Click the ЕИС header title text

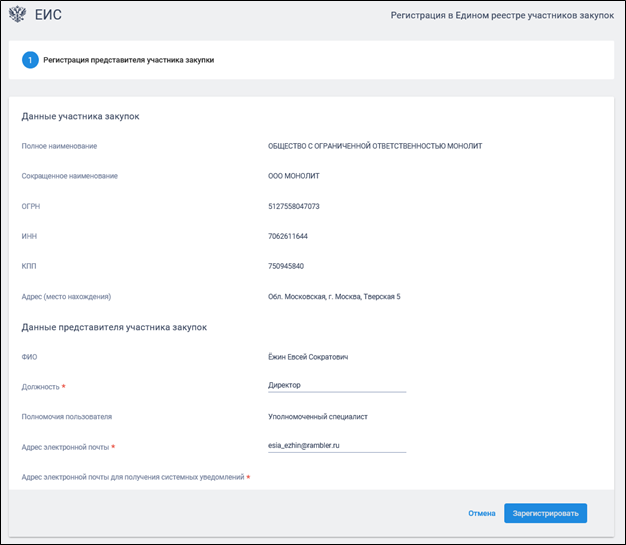(x=48, y=15)
